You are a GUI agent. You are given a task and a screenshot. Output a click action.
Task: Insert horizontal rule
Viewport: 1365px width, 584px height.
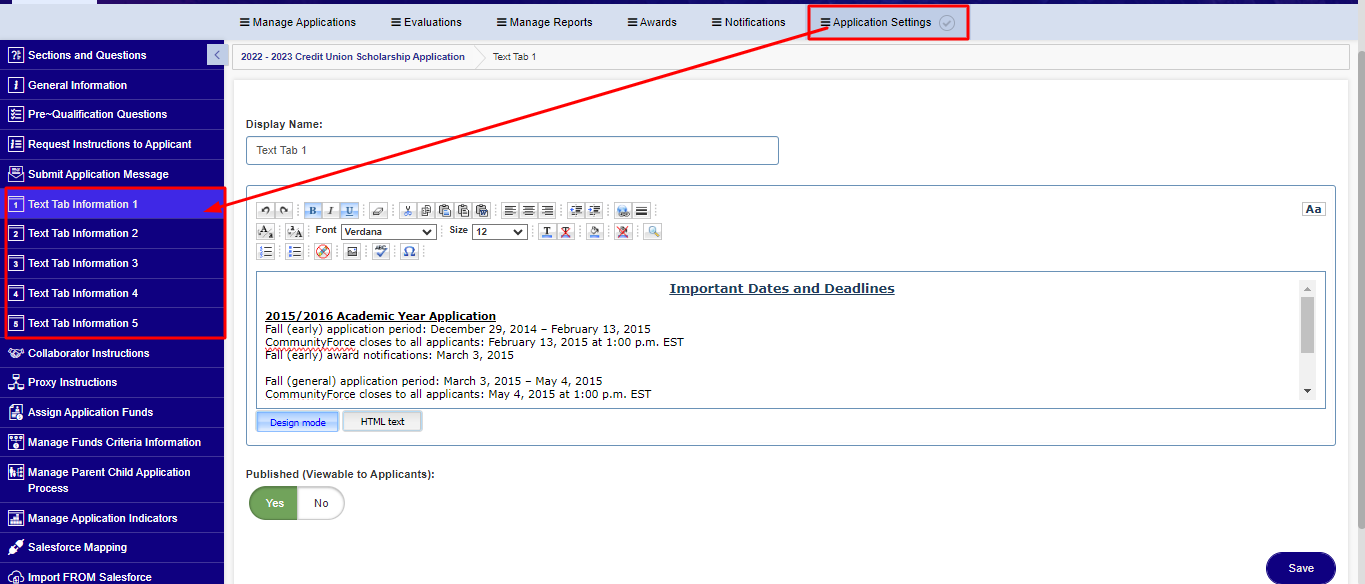pyautogui.click(x=641, y=210)
